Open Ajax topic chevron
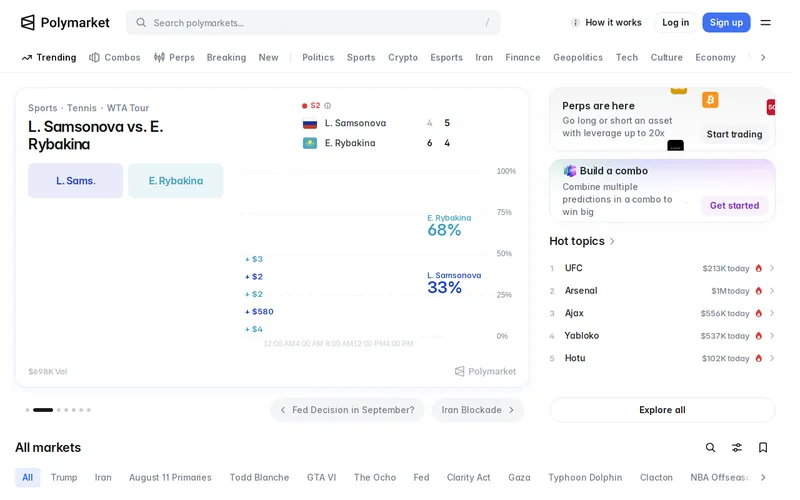This screenshot has height=500, width=800. [772, 313]
